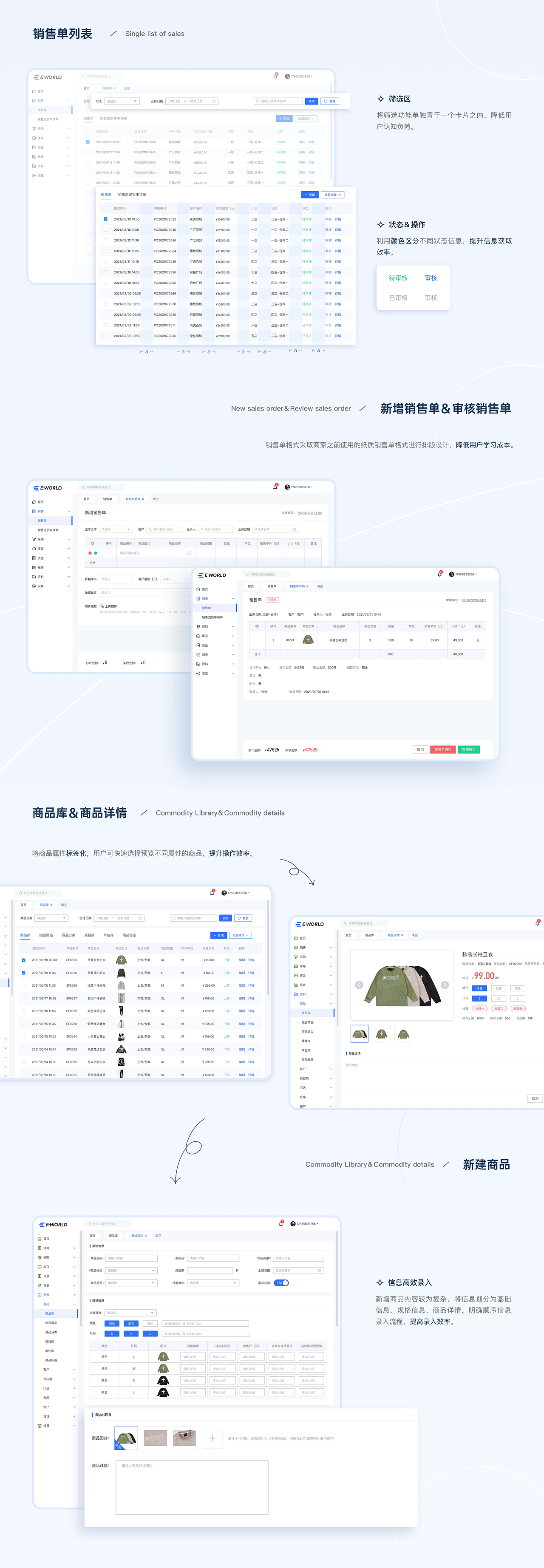
Task: Check select-all header checkbox in commodity library
Action: coord(24,948)
